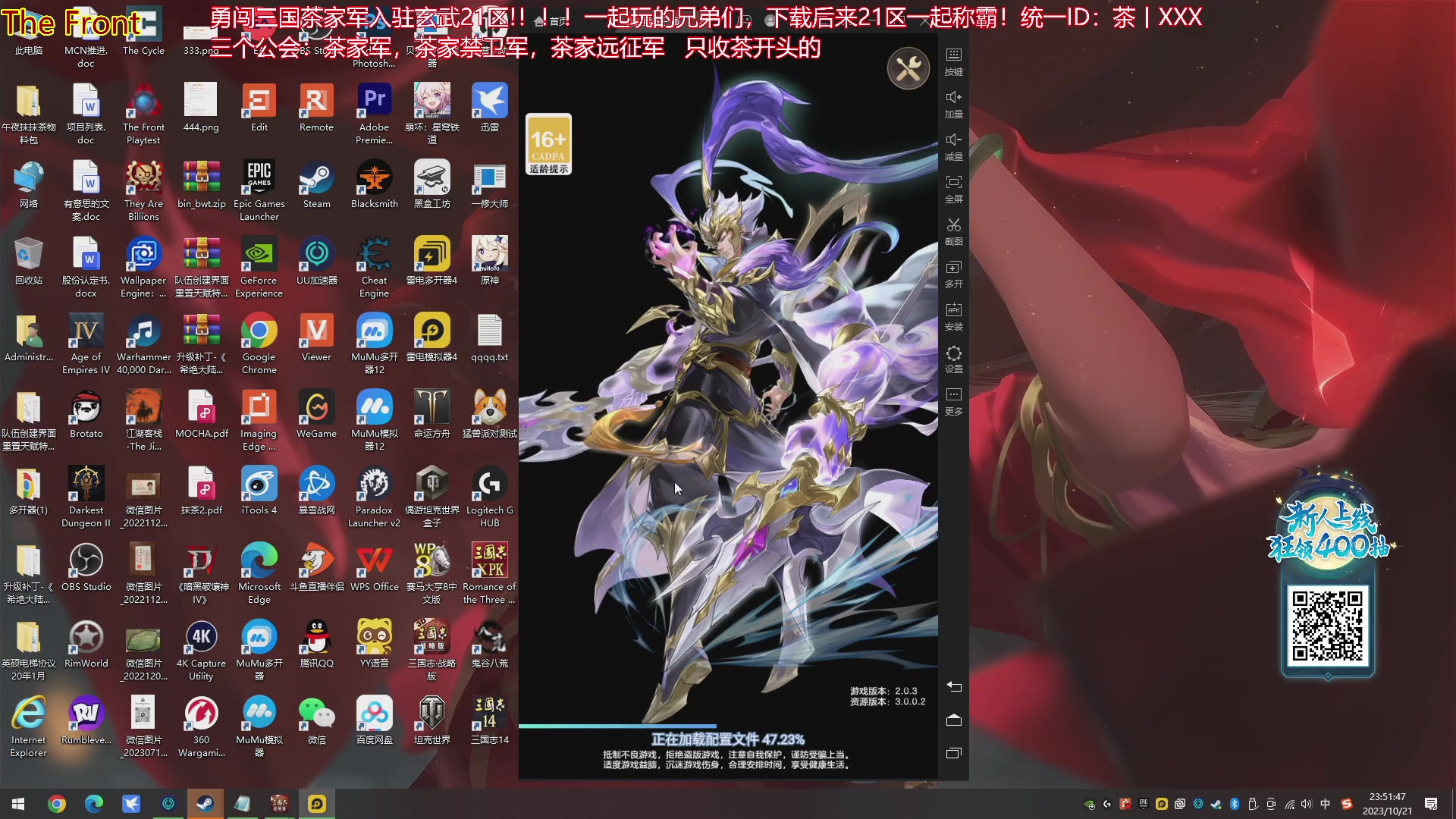1456x819 pixels.
Task: Select the Age of Empires IV icon
Action: [x=86, y=344]
